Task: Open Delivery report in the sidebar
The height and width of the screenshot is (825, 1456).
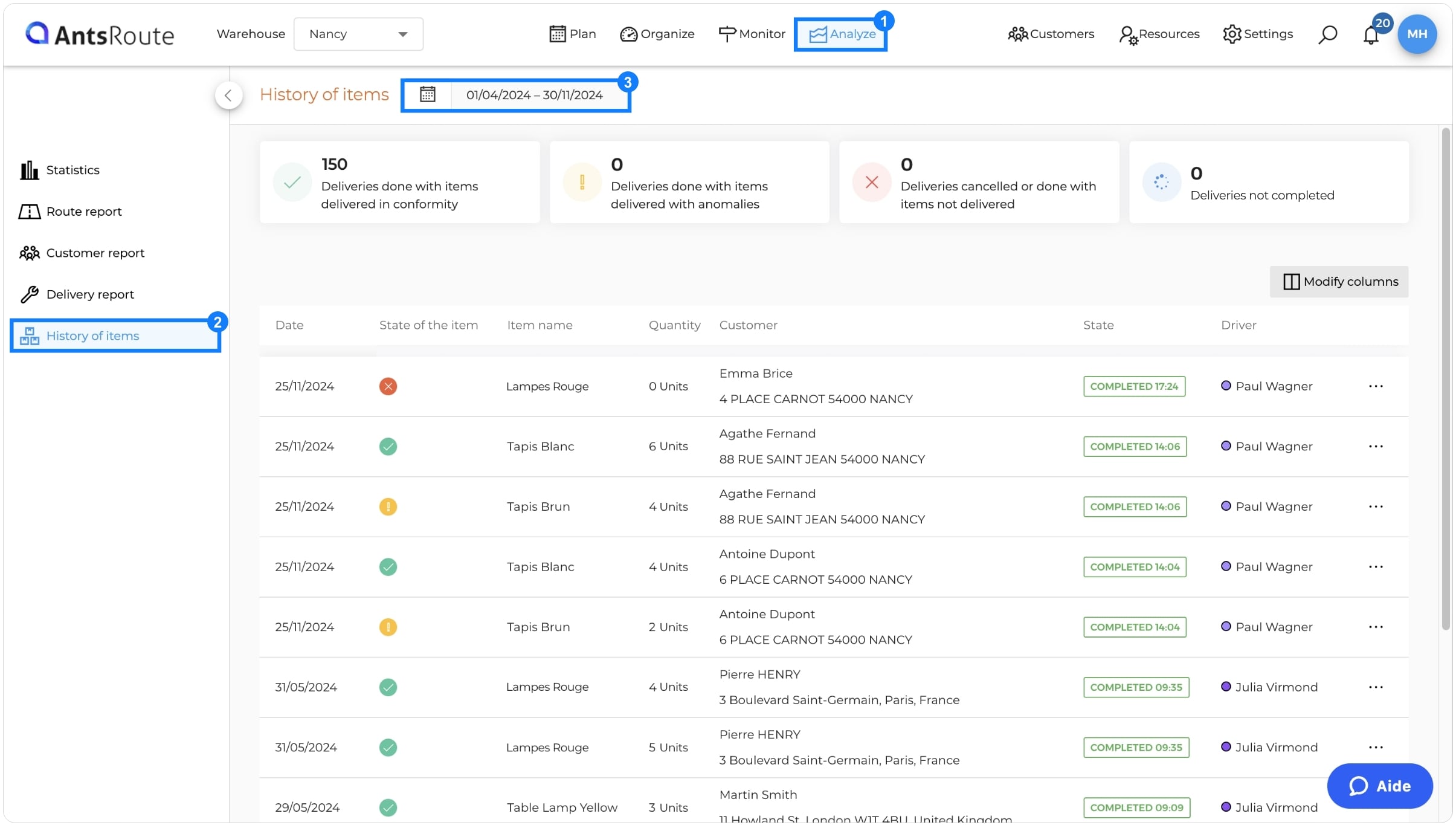Action: tap(76, 294)
